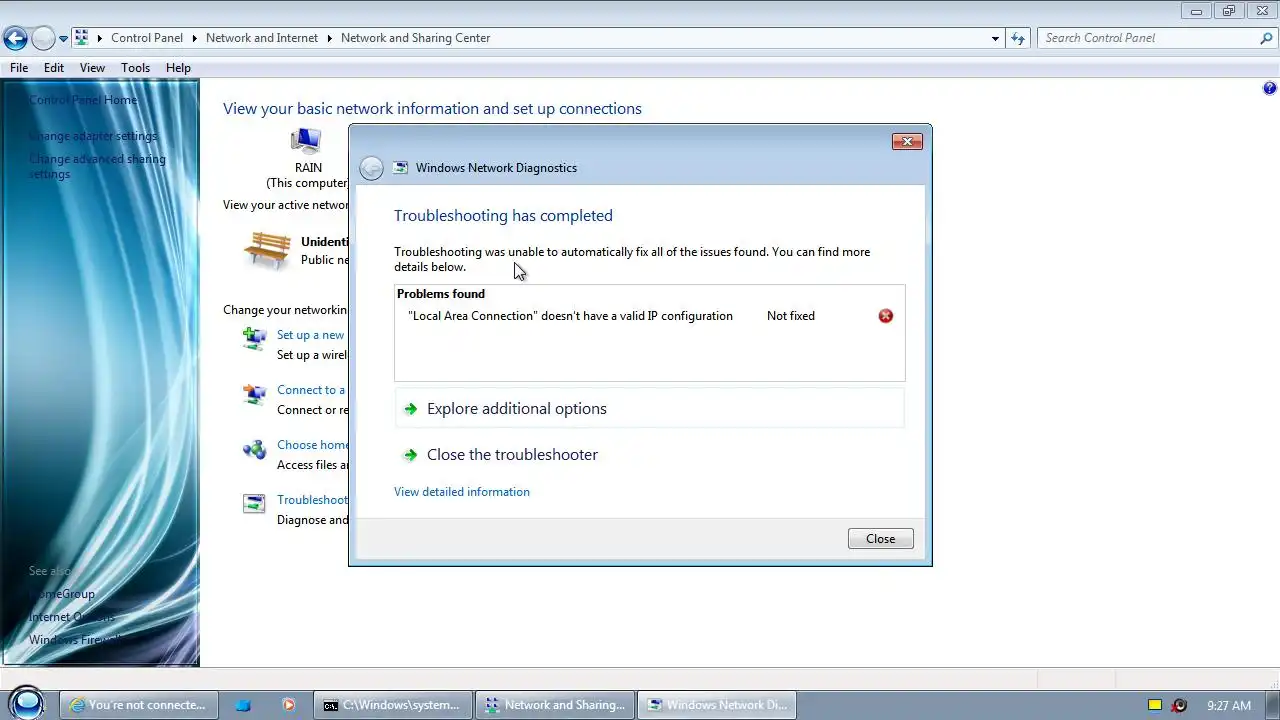
Task: Select Network and Sharing Center breadcrumb
Action: point(415,38)
